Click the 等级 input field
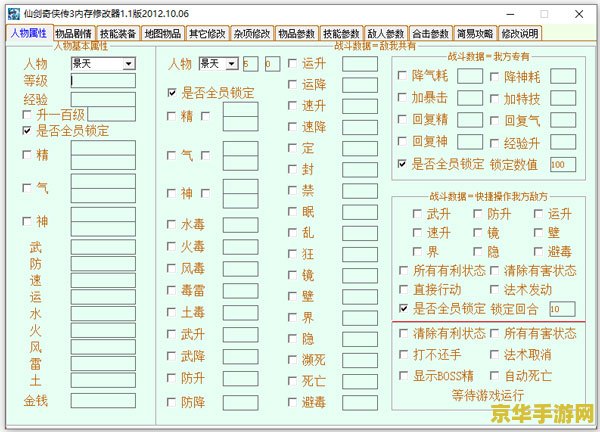The height and width of the screenshot is (432, 600). tap(103, 81)
